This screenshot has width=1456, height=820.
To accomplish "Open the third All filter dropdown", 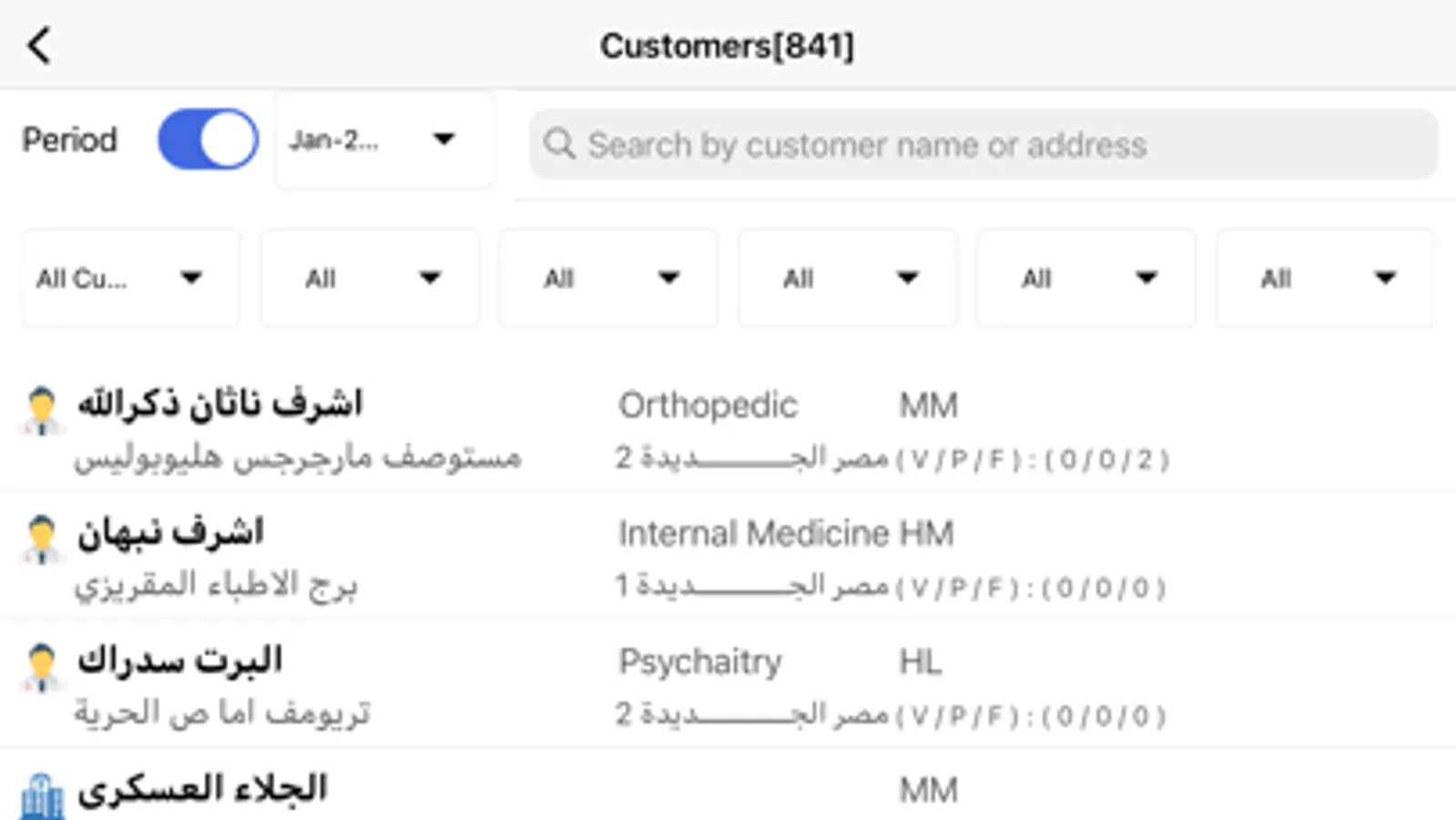I will 608,278.
